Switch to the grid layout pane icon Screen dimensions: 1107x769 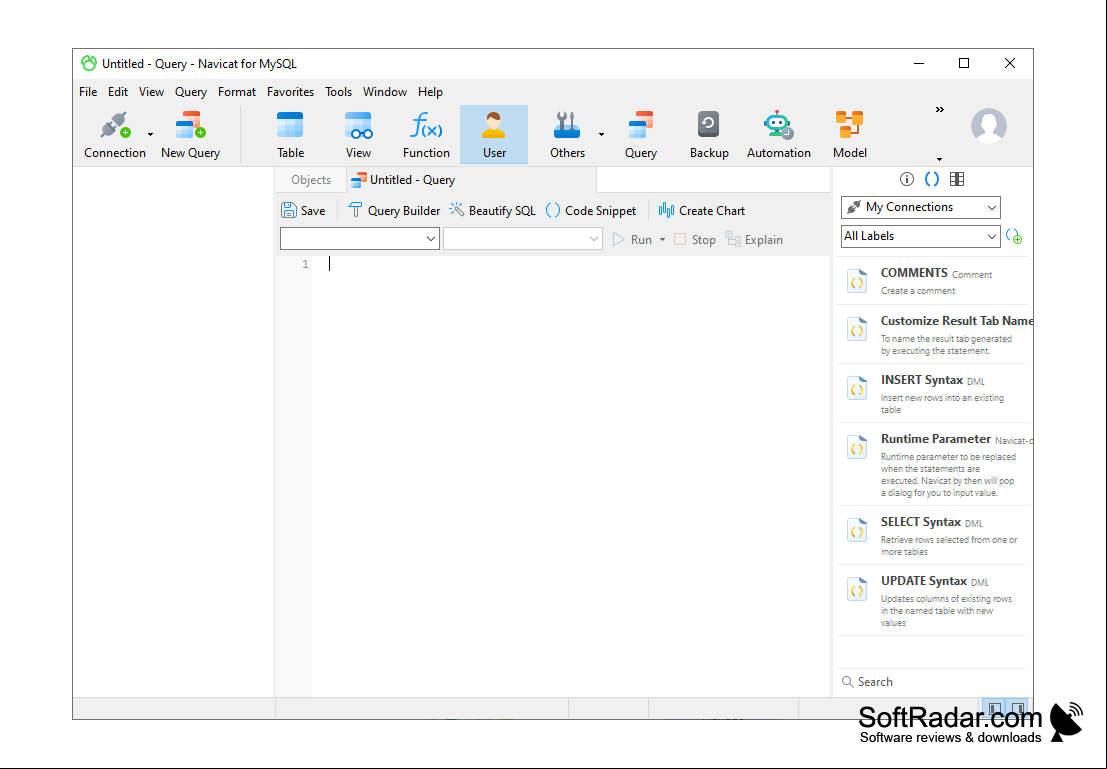point(957,179)
